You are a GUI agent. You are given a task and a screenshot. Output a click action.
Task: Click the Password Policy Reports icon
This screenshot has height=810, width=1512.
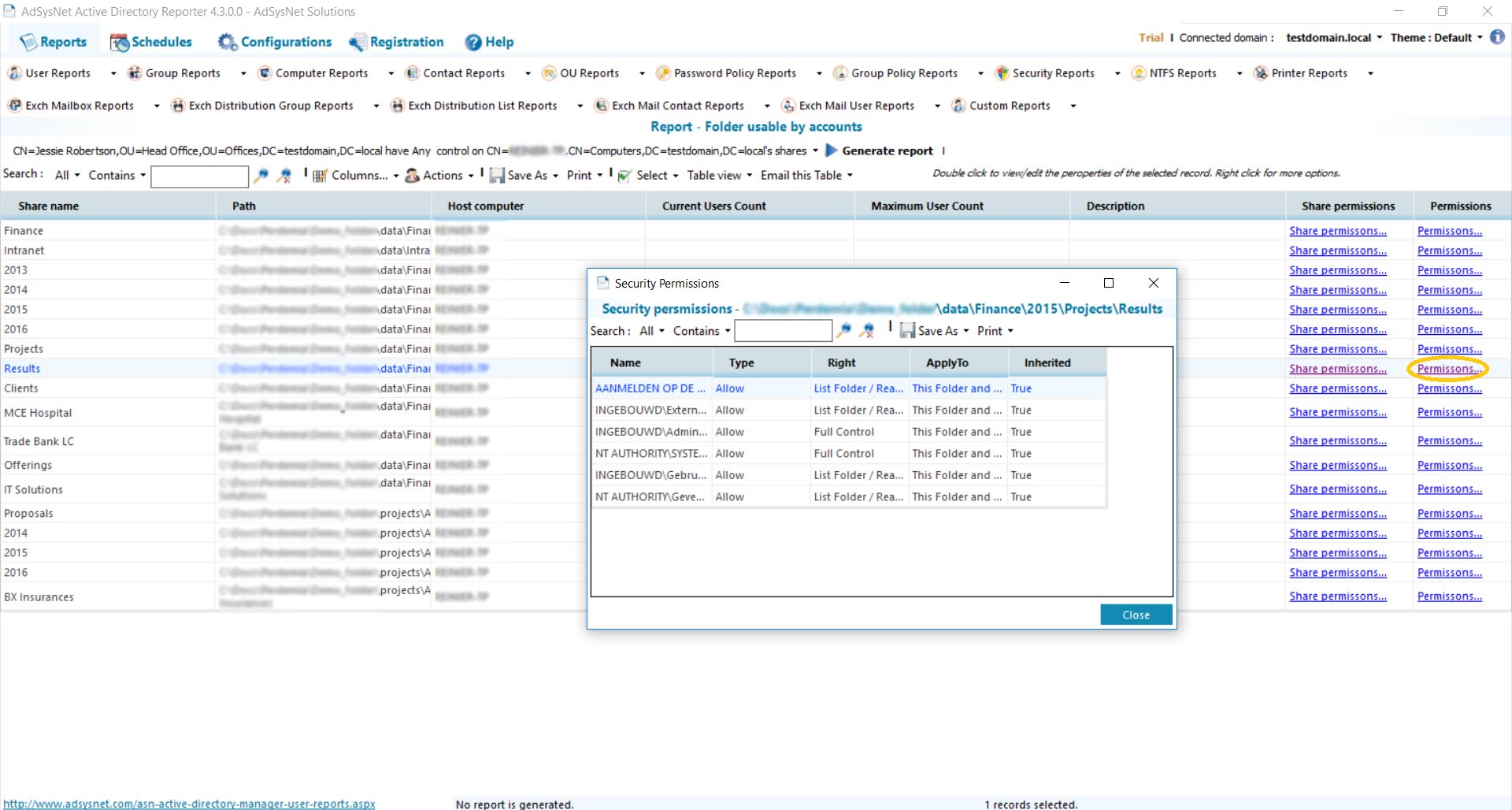(663, 73)
